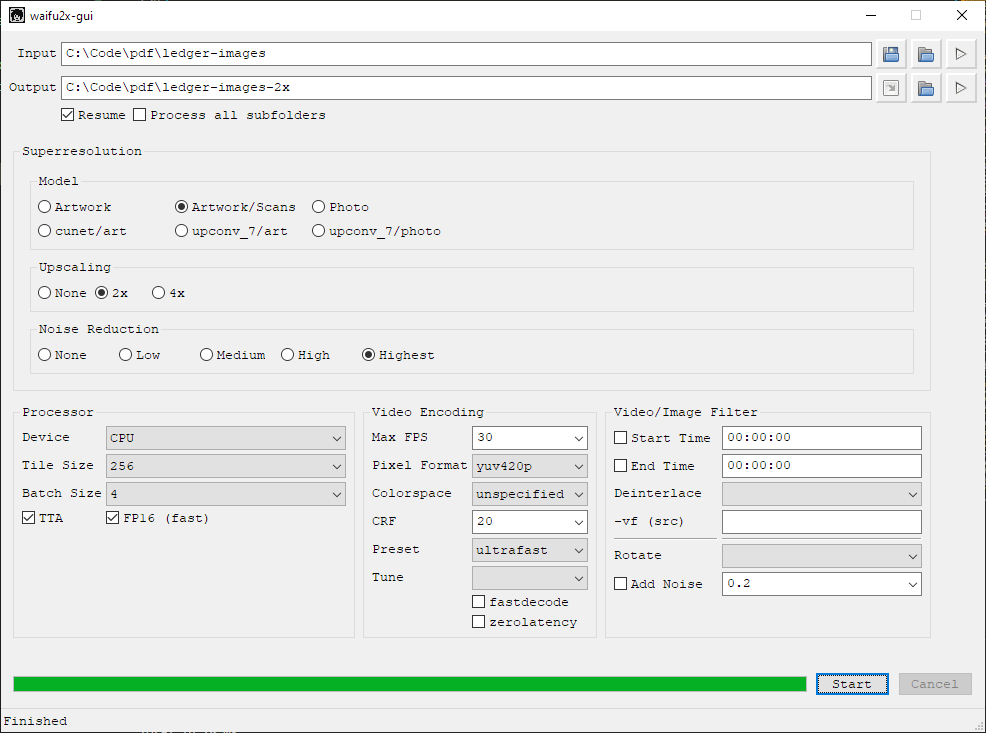Click the Finished status text
Screen dimensions: 986x733
click(x=35, y=721)
